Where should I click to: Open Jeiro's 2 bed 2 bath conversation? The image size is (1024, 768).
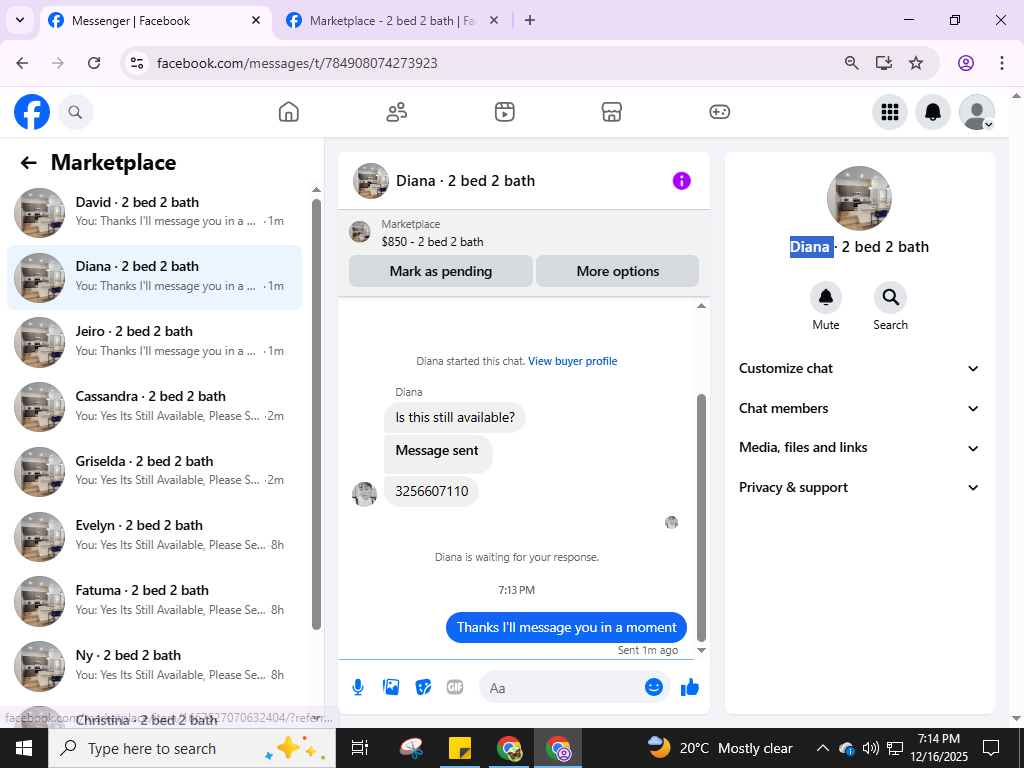[x=155, y=342]
